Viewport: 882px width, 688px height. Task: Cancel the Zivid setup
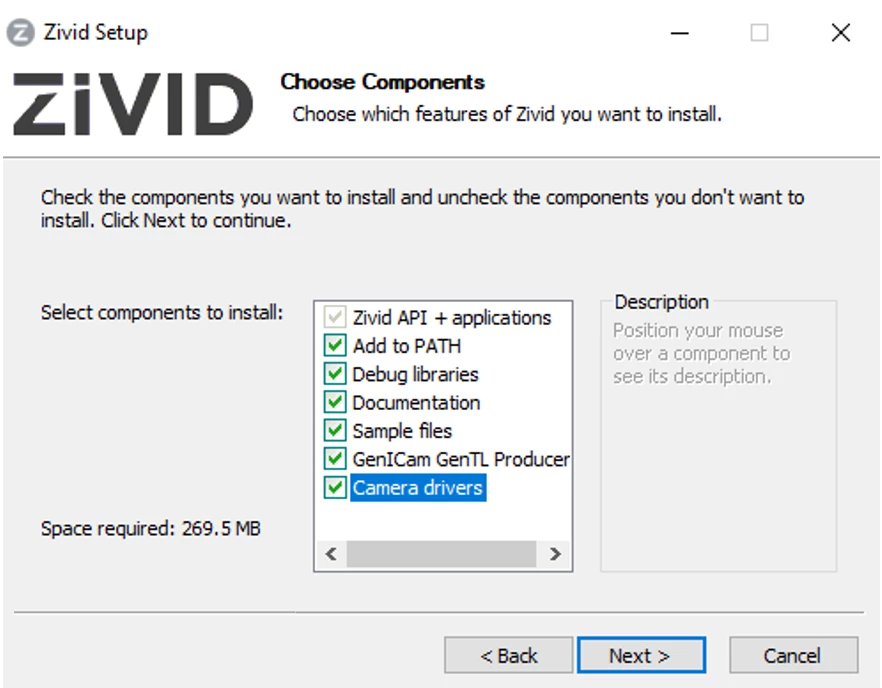click(x=793, y=655)
